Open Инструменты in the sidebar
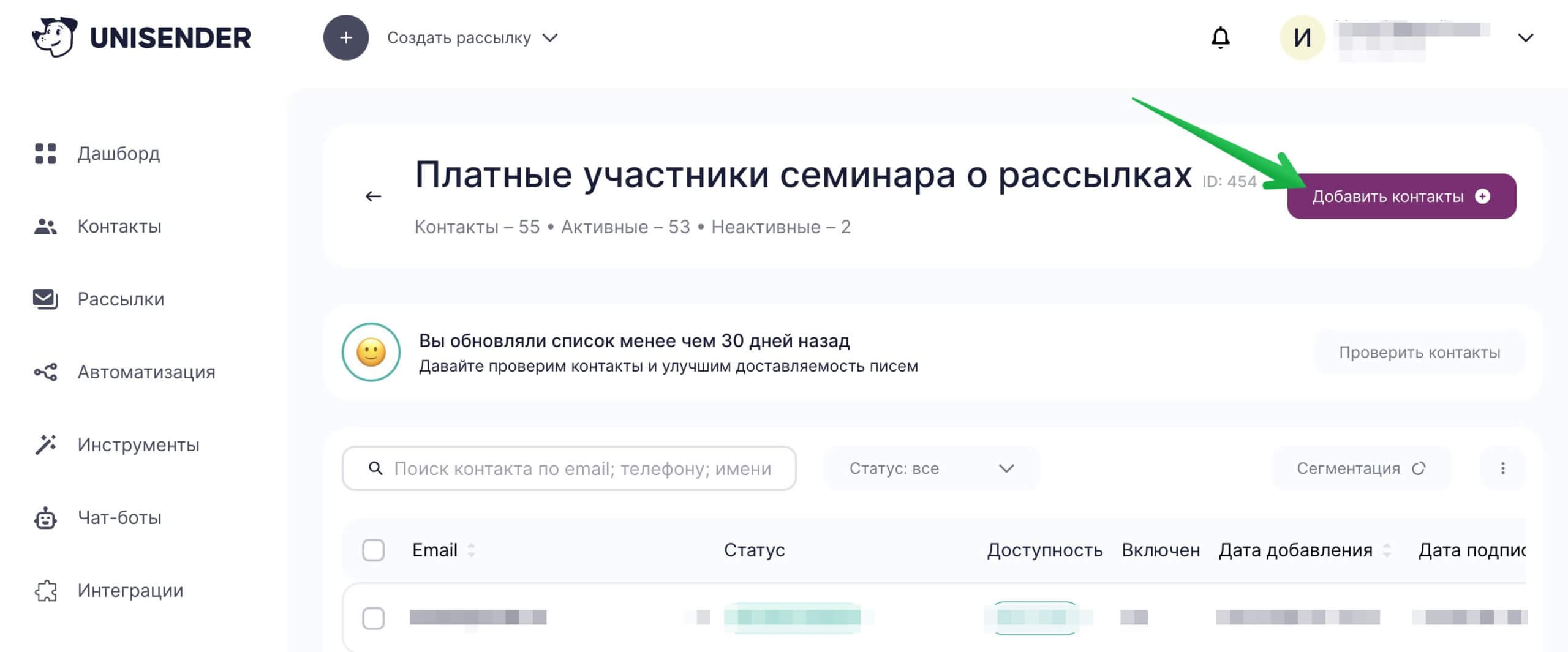 coord(138,445)
